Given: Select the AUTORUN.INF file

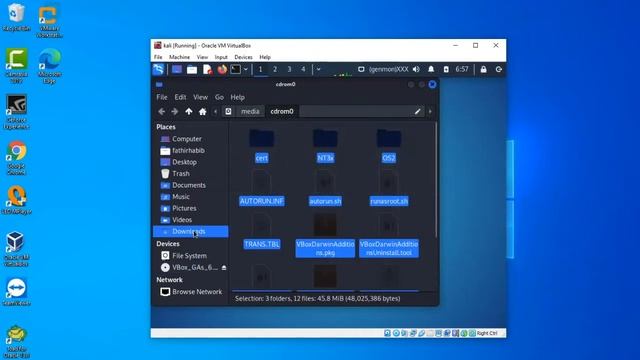Looking at the screenshot, I should point(262,190).
